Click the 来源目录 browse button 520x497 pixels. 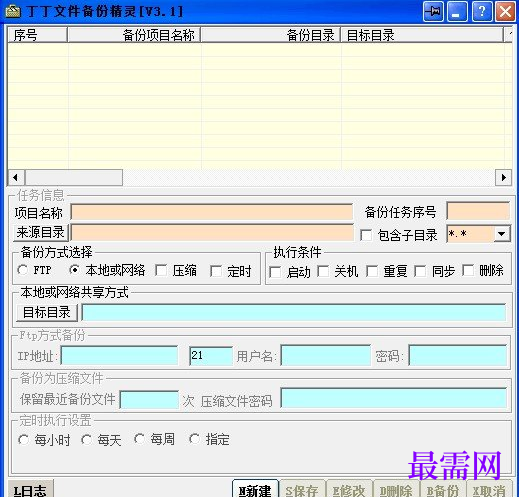pyautogui.click(x=41, y=232)
